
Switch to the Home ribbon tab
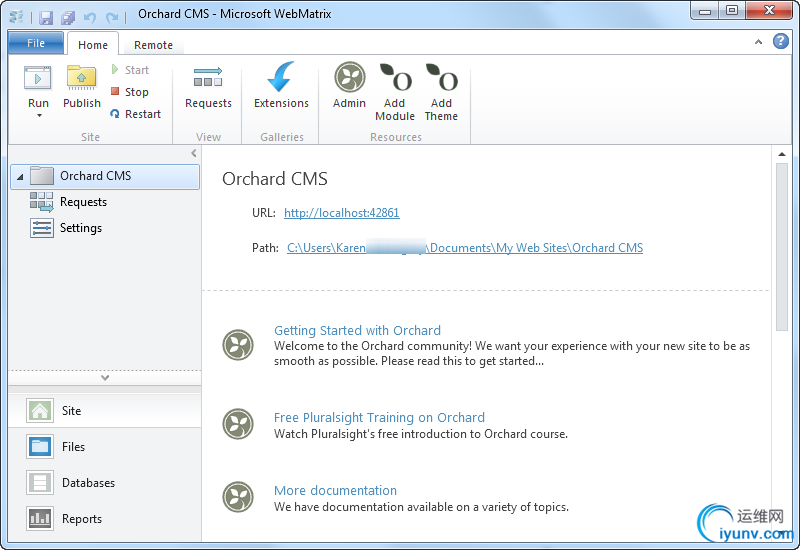tap(93, 45)
